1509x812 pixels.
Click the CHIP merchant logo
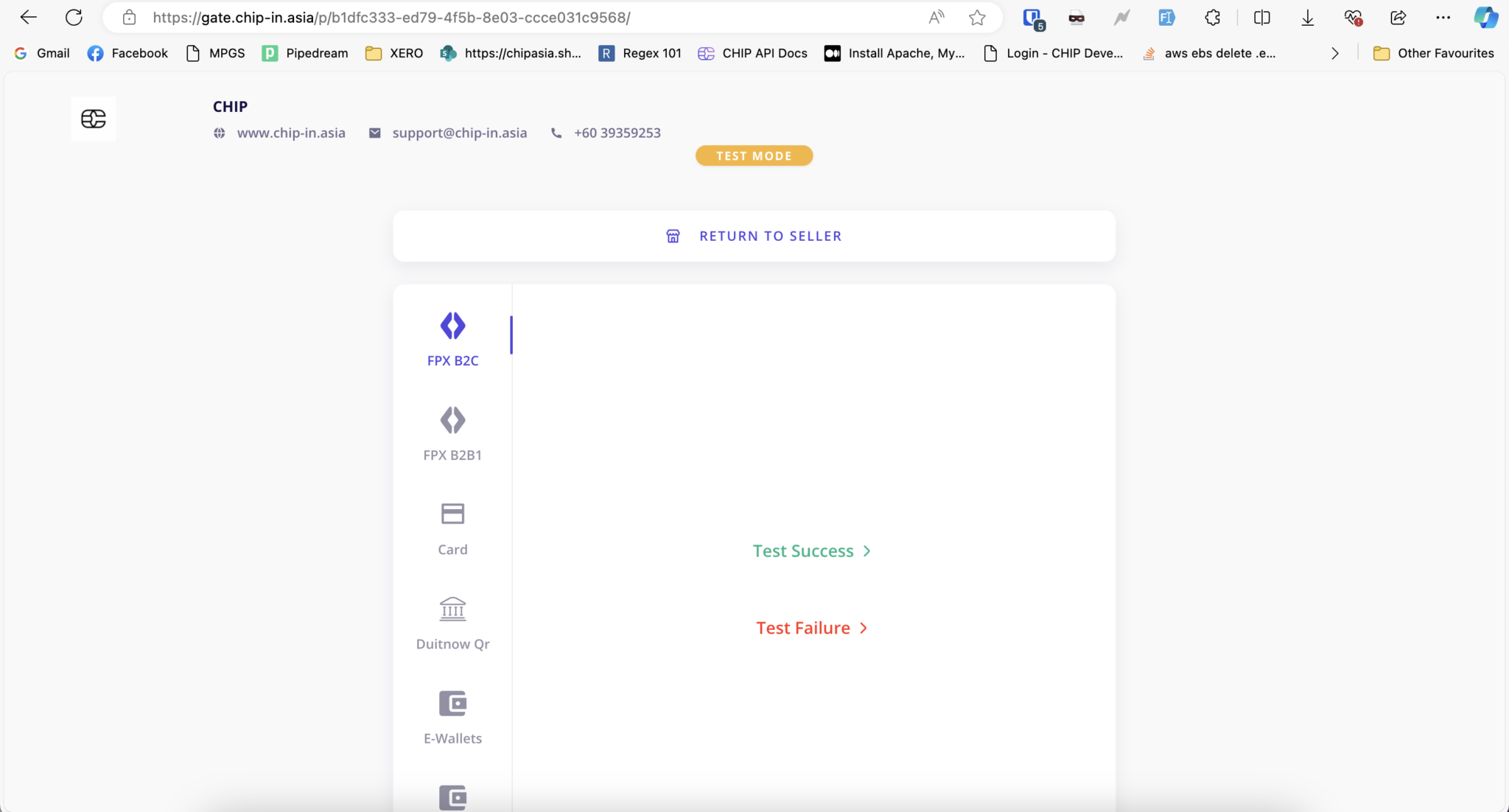coord(94,118)
